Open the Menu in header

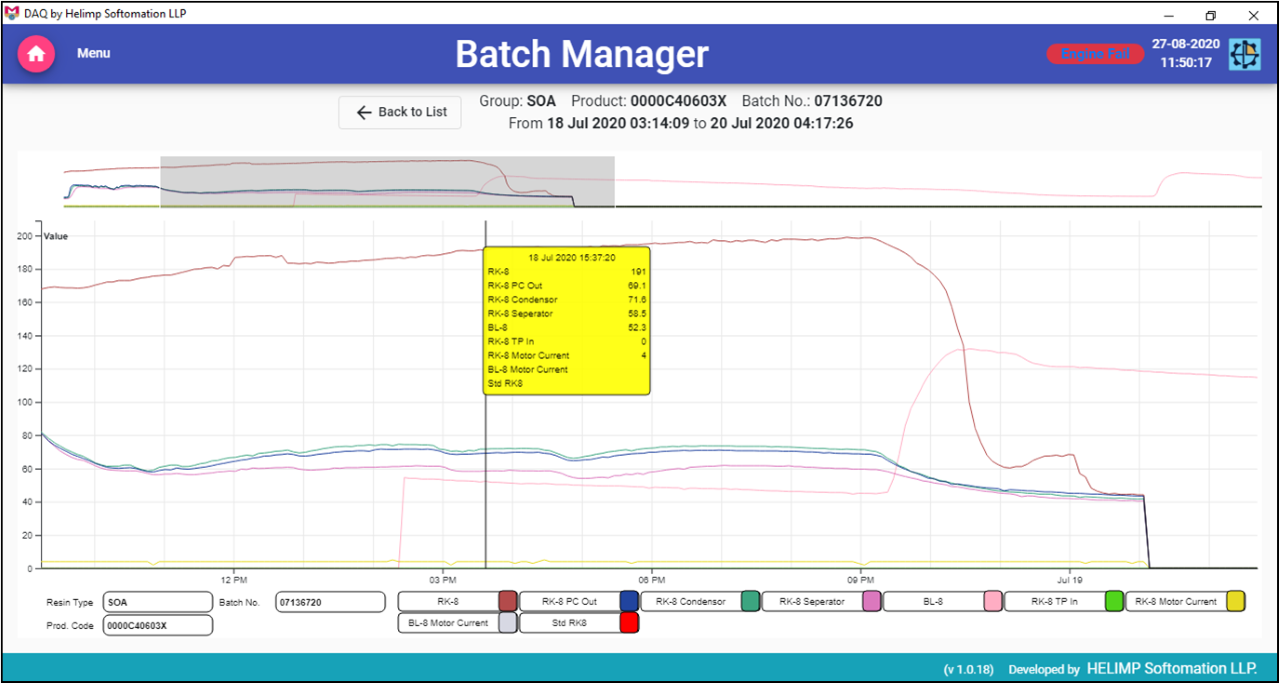click(94, 53)
